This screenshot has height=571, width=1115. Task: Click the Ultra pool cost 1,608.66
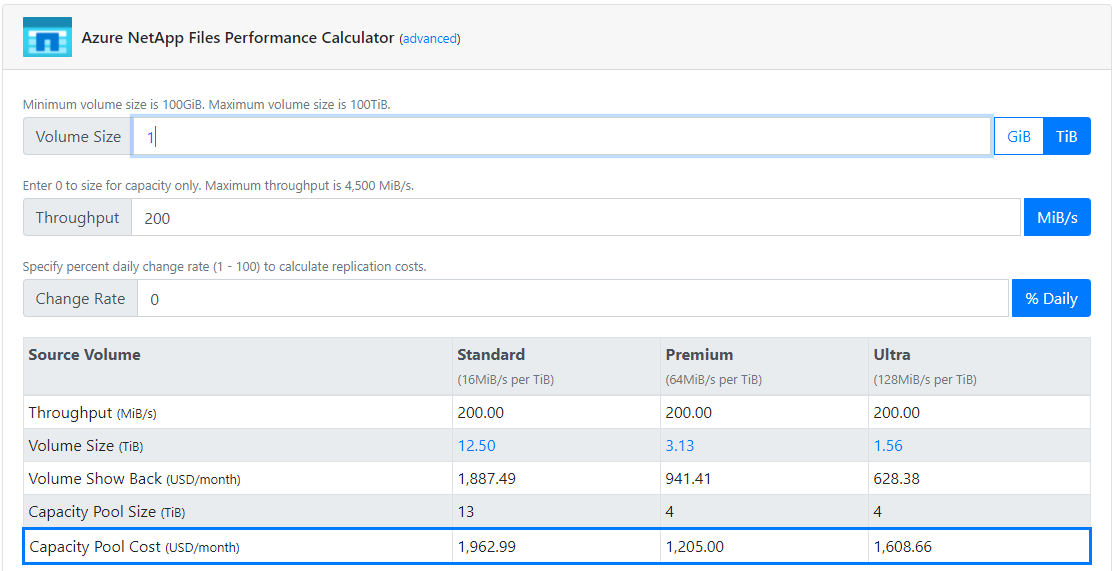click(x=902, y=547)
